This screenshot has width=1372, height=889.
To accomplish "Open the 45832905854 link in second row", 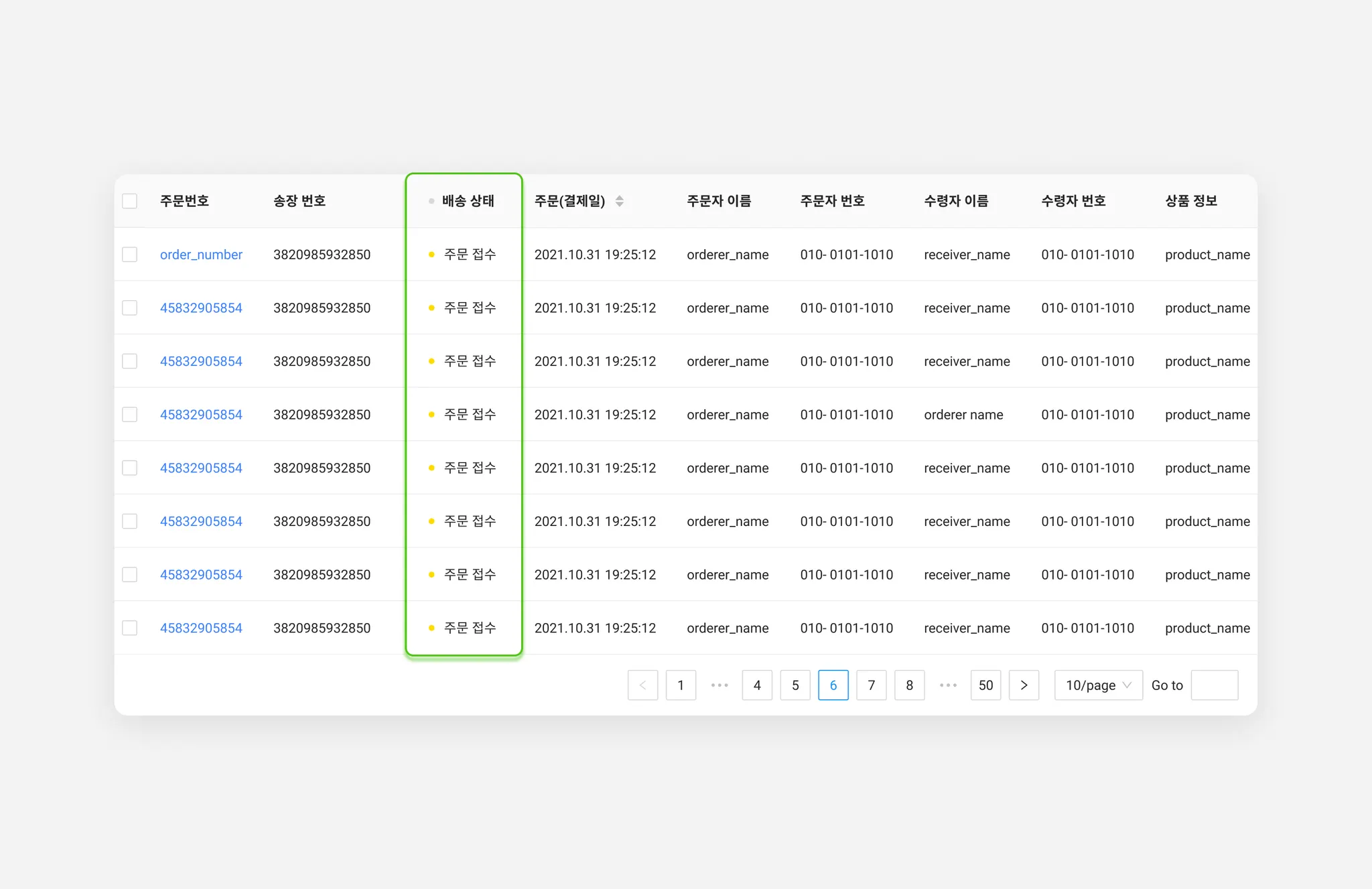I will pyautogui.click(x=201, y=308).
